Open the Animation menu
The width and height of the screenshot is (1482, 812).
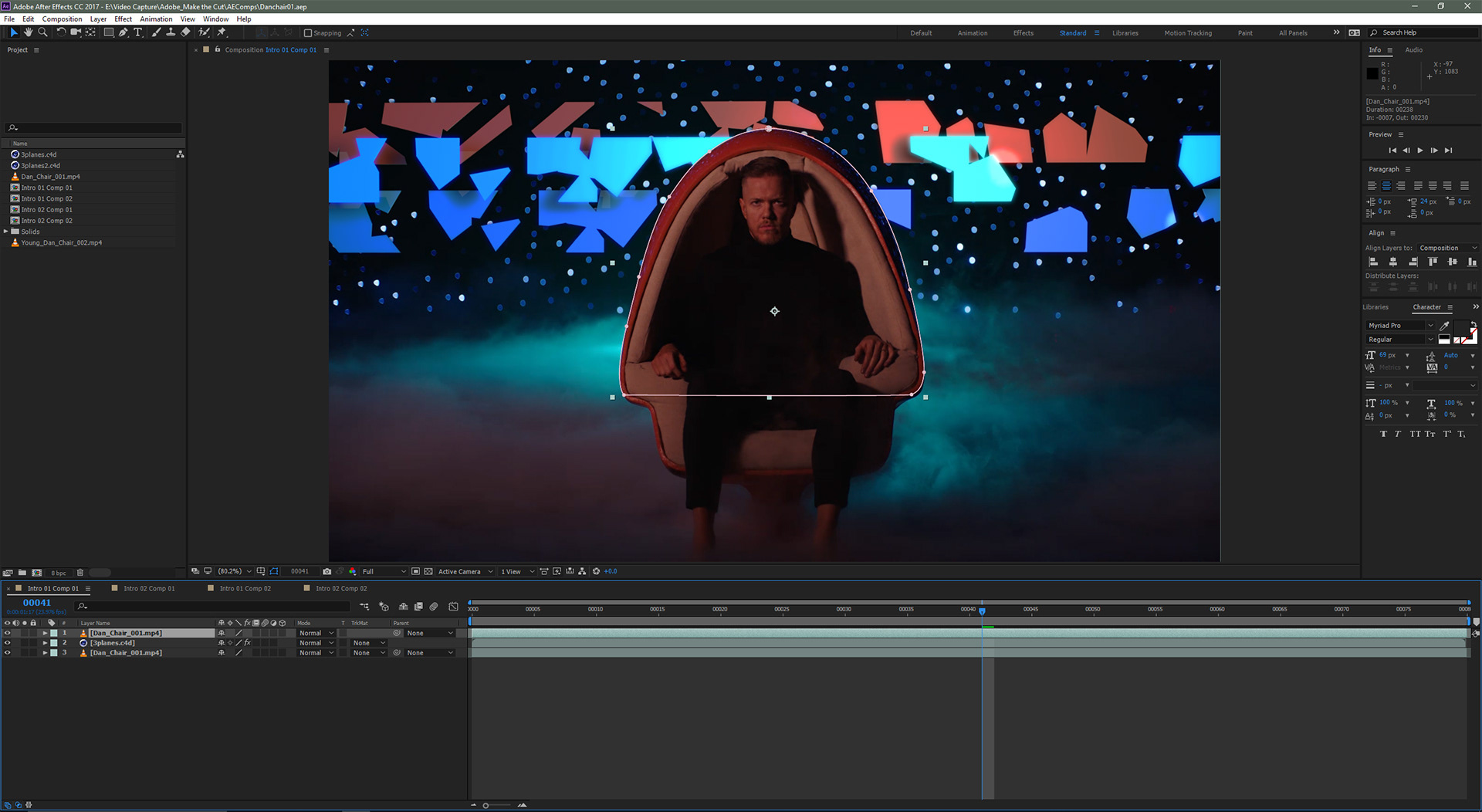tap(156, 19)
